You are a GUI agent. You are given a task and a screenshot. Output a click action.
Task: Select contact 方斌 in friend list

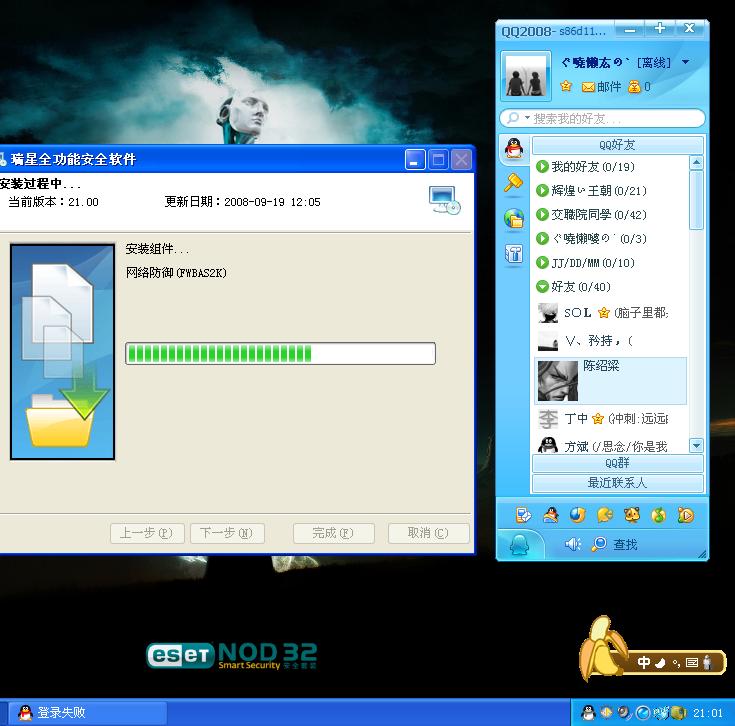(611, 445)
